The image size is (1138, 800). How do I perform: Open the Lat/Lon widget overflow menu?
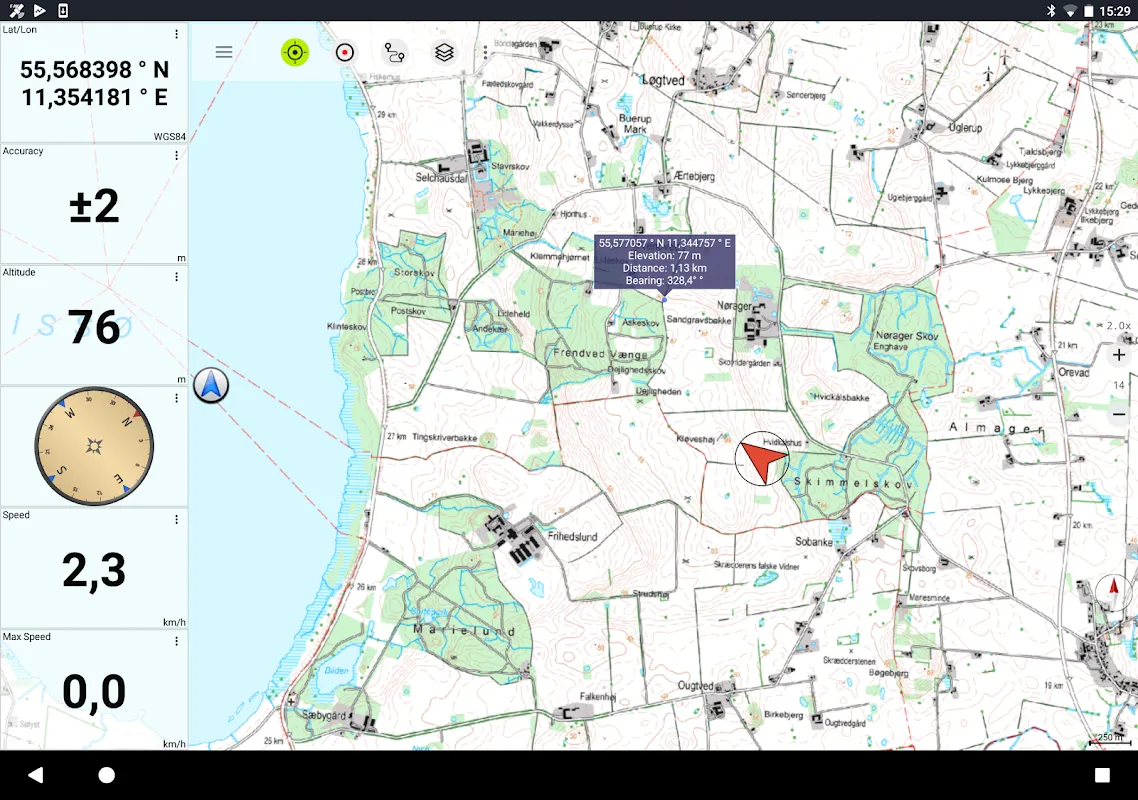177,35
